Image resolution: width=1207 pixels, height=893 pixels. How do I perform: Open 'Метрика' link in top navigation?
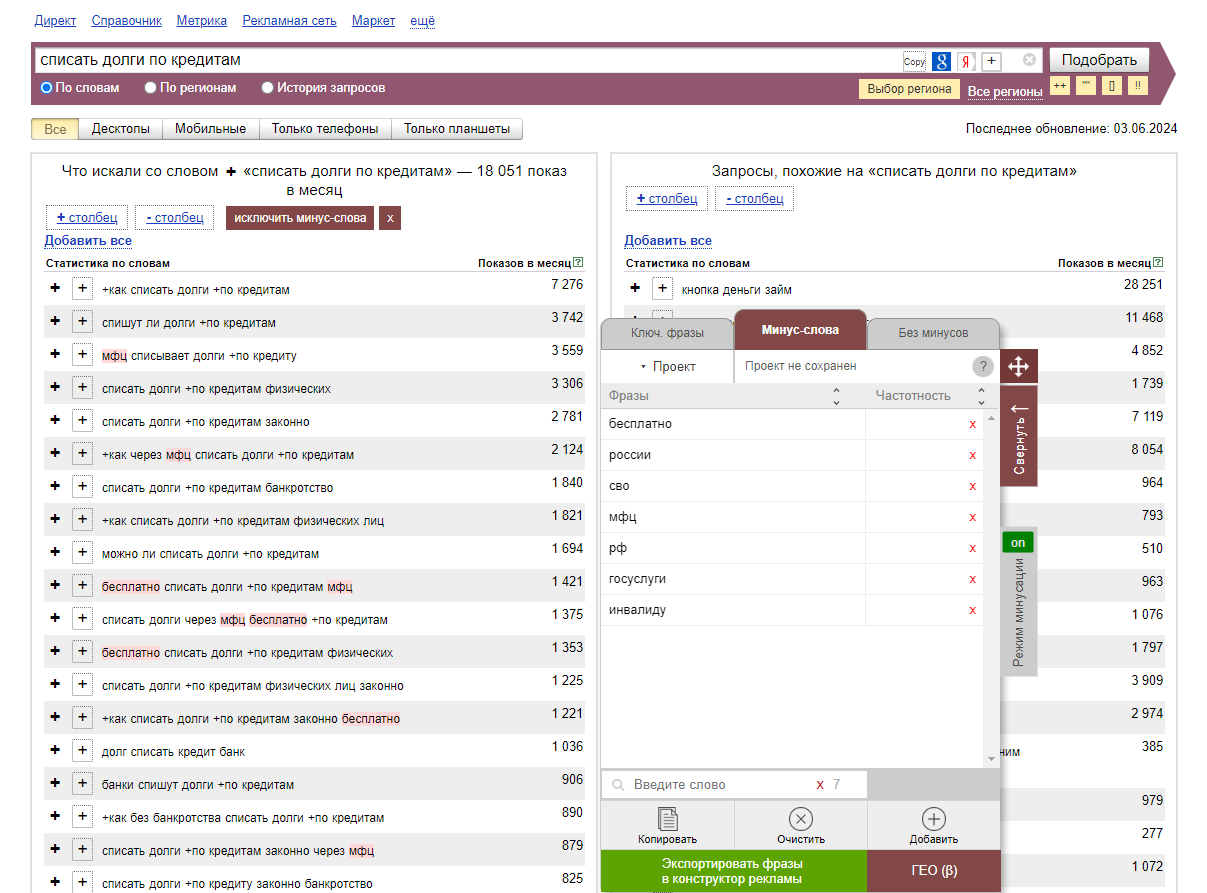pyautogui.click(x=202, y=21)
